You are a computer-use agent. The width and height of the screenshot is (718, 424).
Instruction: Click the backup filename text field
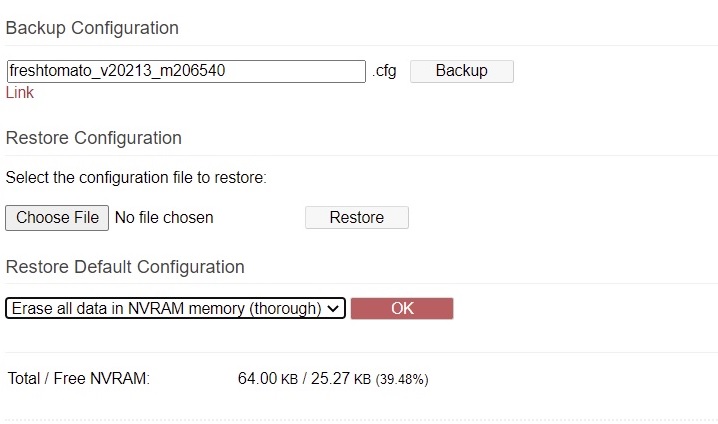(186, 71)
